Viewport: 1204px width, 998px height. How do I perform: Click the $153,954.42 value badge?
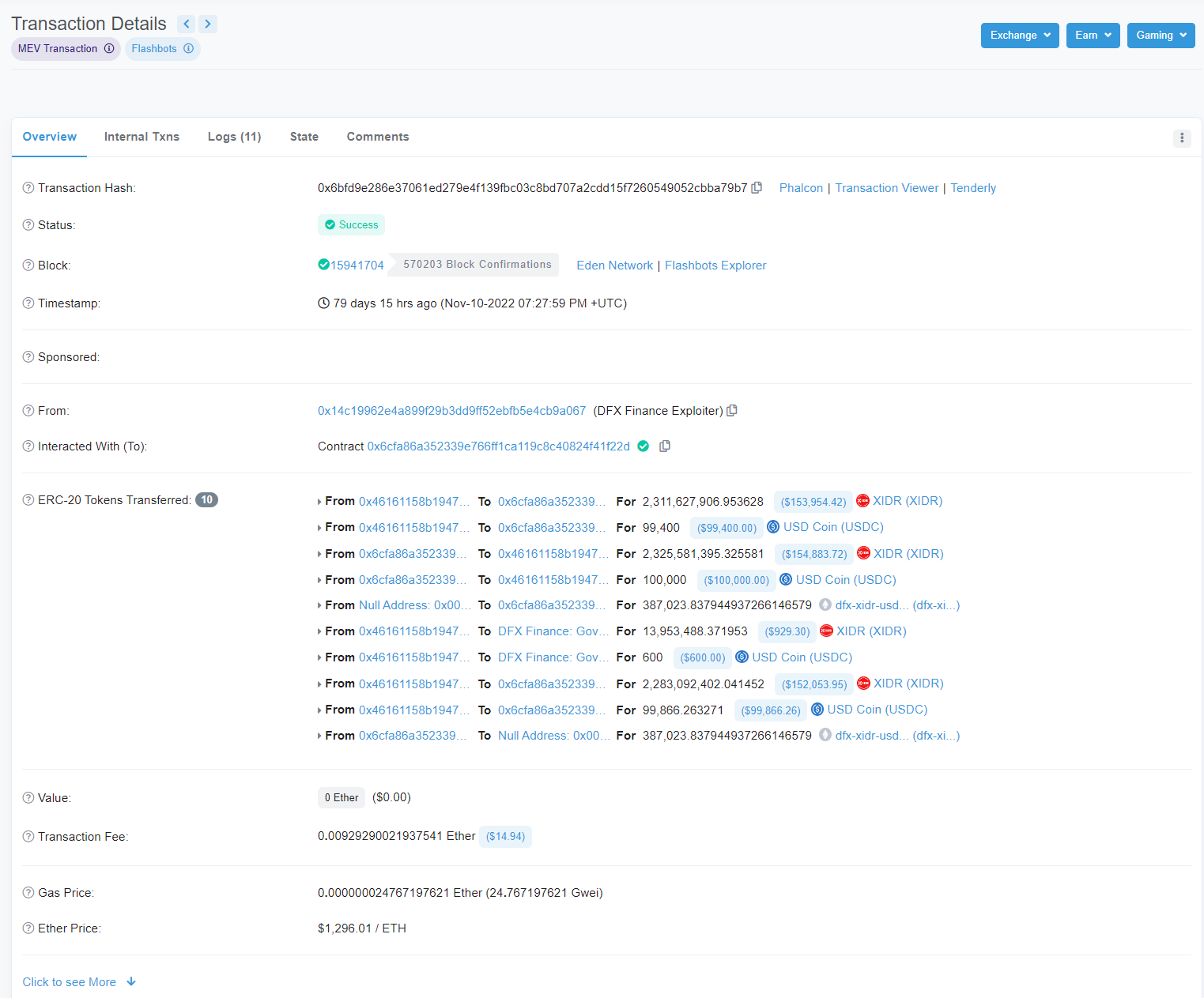pos(813,502)
